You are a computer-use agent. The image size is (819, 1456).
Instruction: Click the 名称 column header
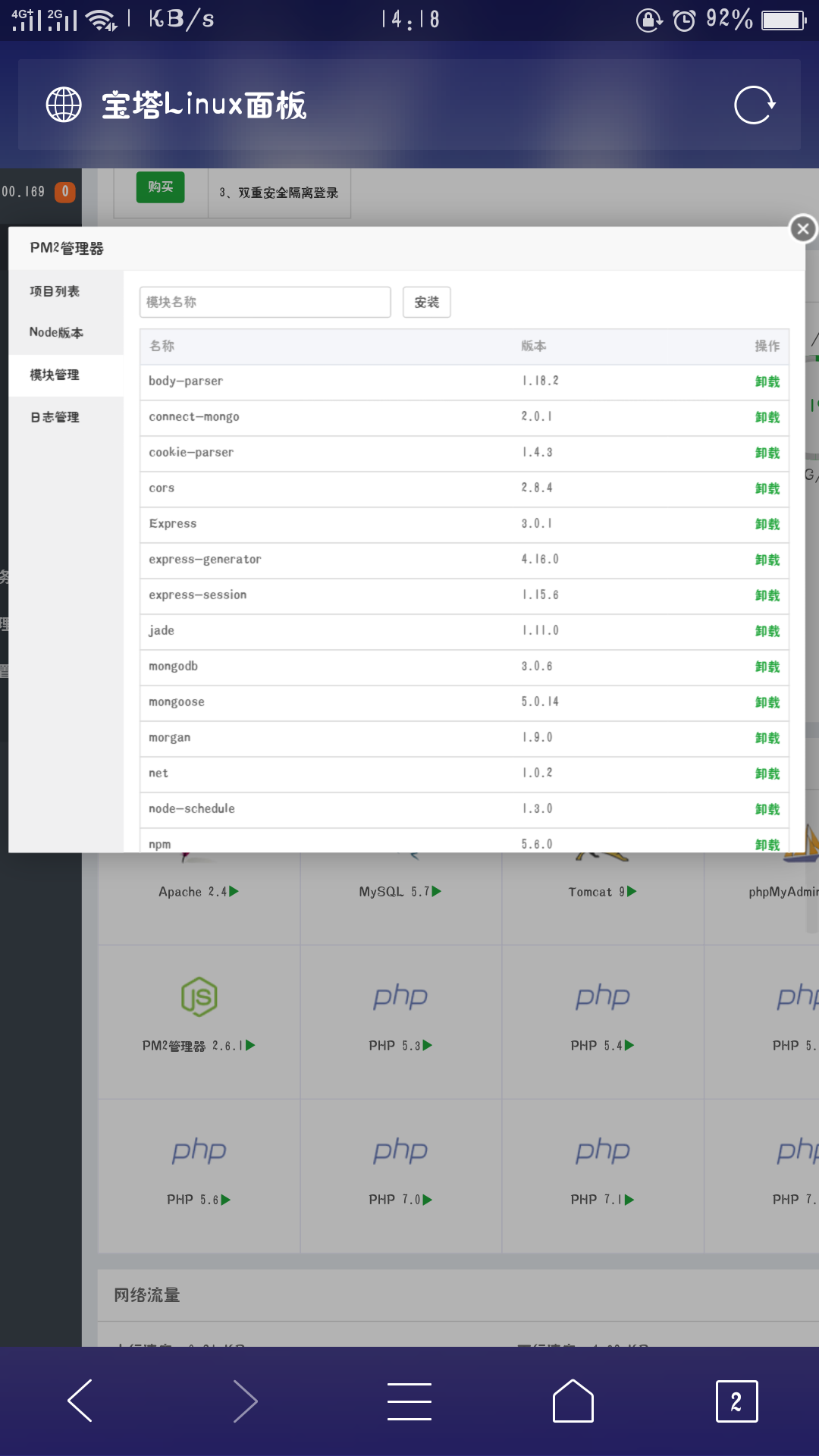[x=162, y=346]
